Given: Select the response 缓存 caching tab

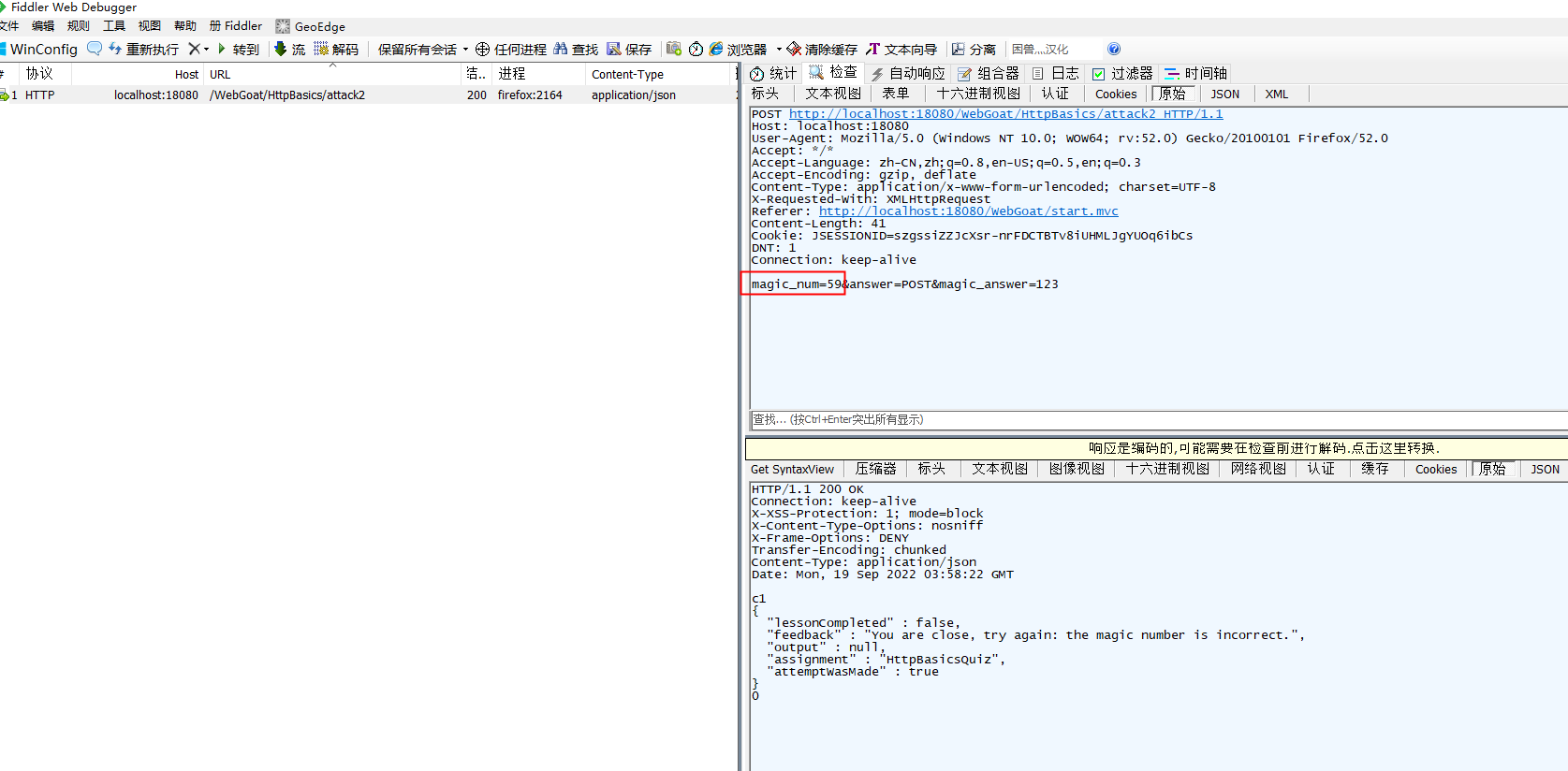Looking at the screenshot, I should tap(1375, 469).
